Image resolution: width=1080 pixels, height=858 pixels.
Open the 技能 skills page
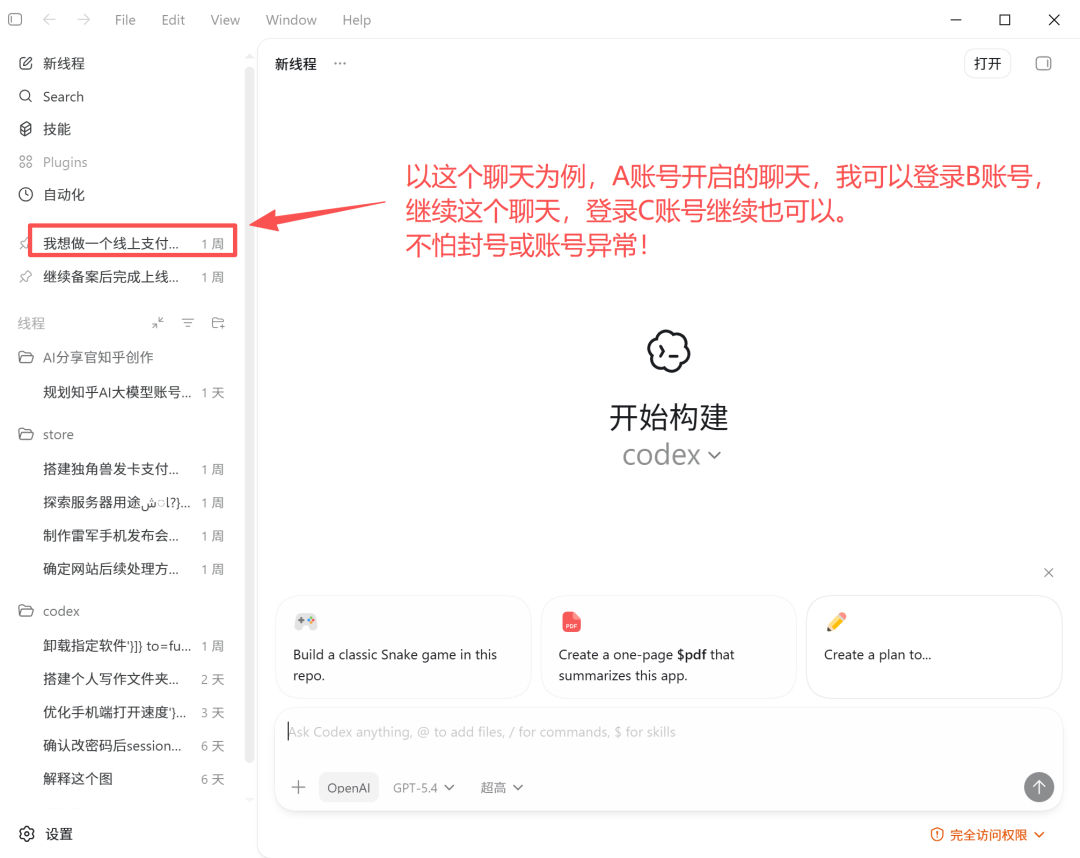56,129
